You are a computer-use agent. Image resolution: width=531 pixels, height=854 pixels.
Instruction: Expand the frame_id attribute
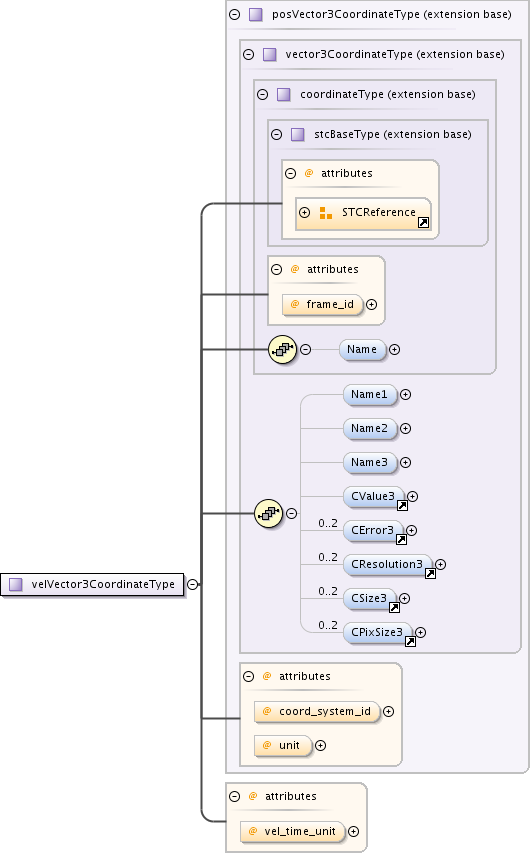pyautogui.click(x=371, y=304)
